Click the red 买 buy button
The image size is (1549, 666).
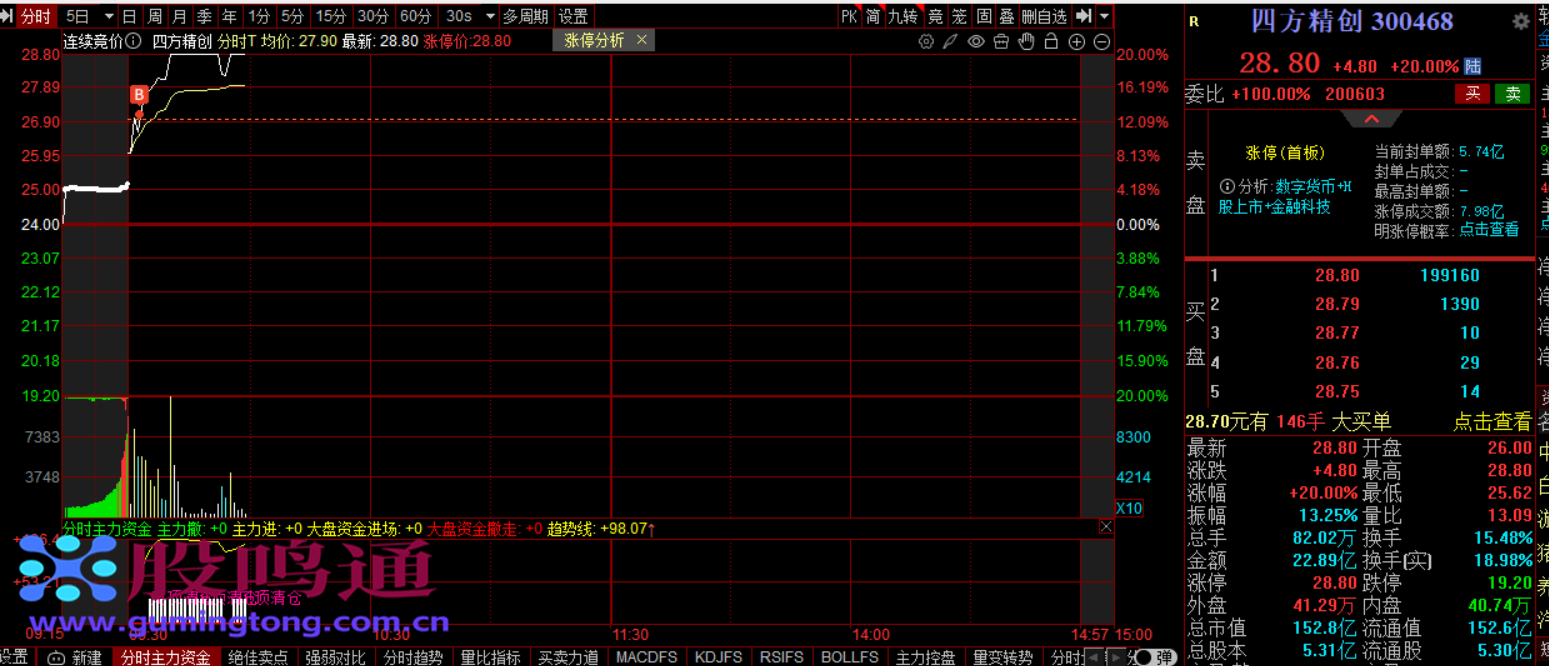pyautogui.click(x=1472, y=94)
